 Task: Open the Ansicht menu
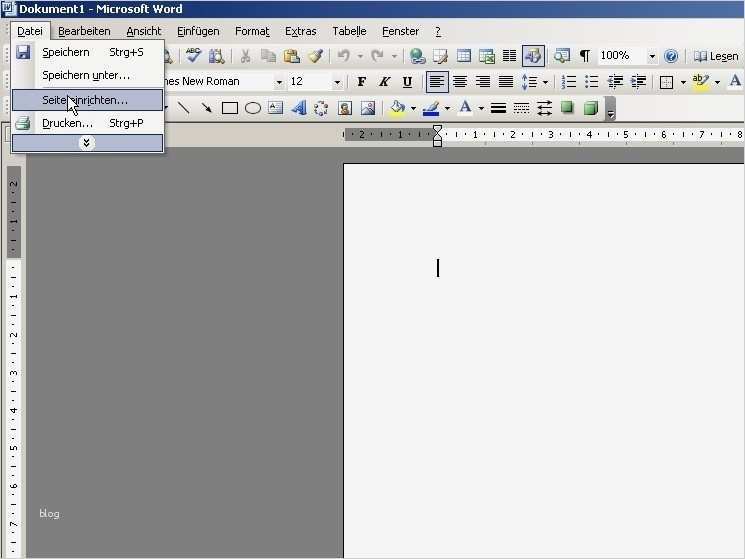[x=143, y=31]
